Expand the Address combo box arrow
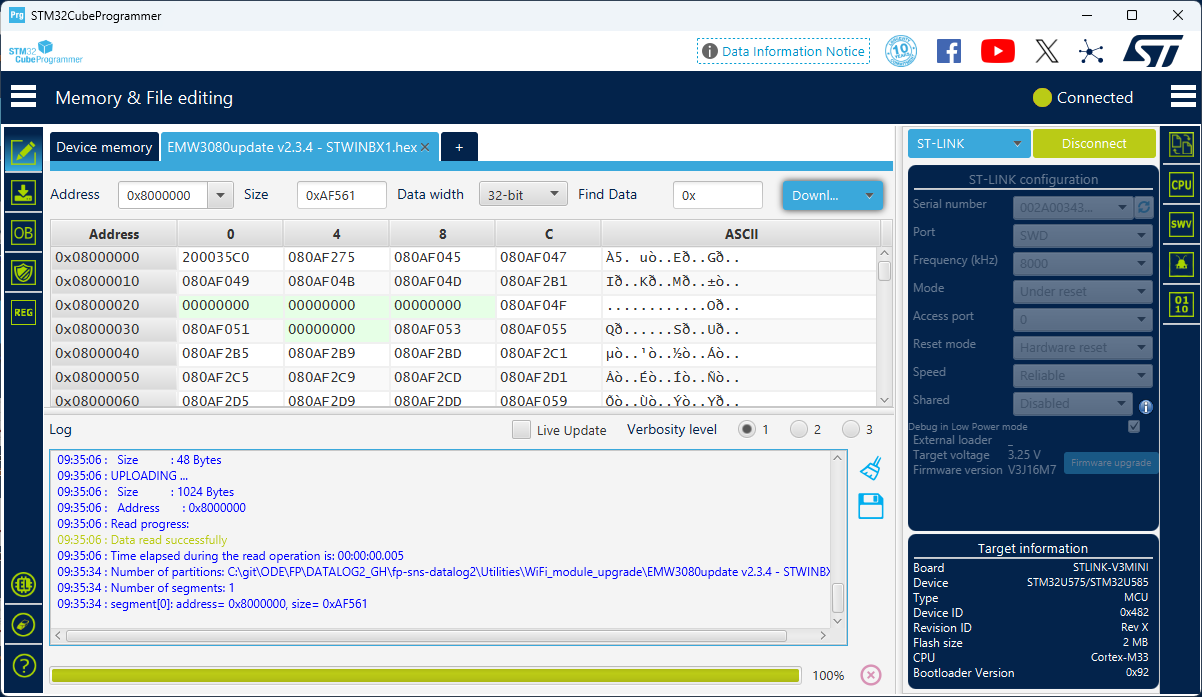 click(221, 195)
